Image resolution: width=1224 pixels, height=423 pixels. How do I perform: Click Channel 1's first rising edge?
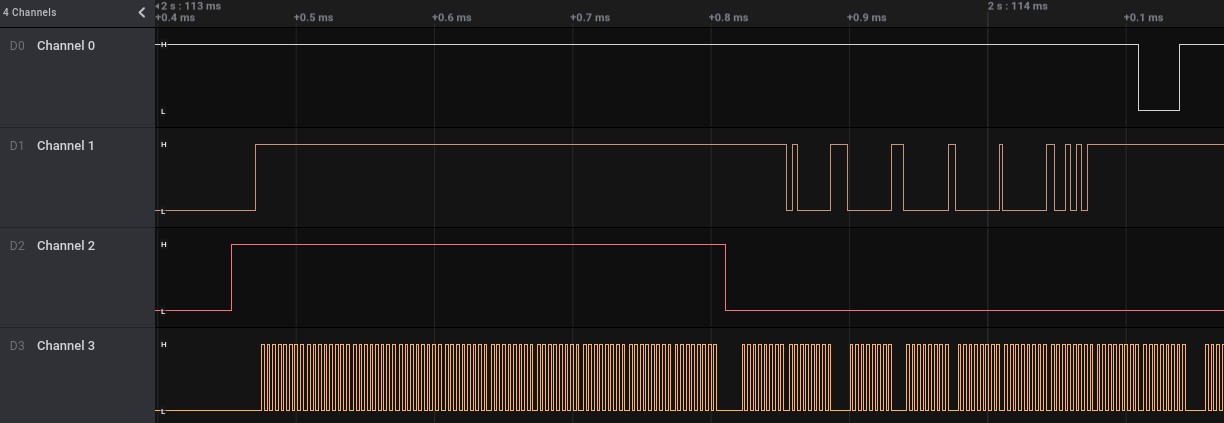(255, 178)
